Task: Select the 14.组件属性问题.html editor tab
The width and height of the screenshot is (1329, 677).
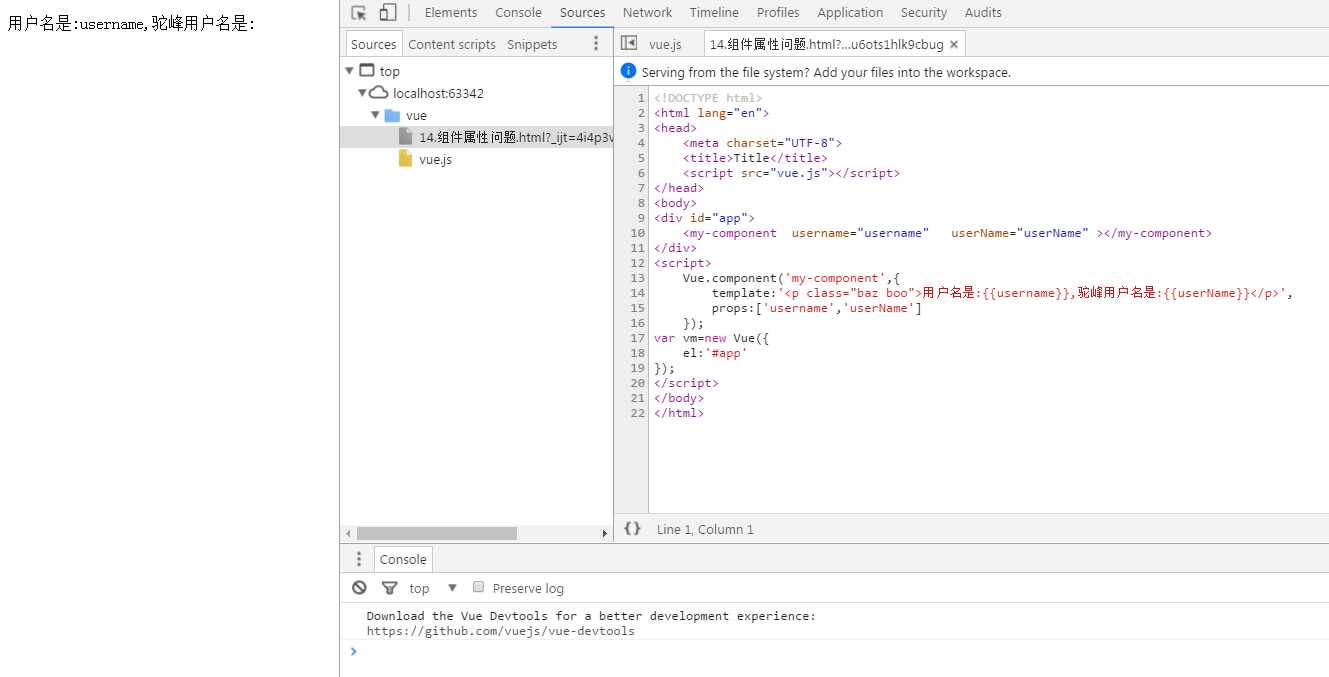Action: point(826,44)
